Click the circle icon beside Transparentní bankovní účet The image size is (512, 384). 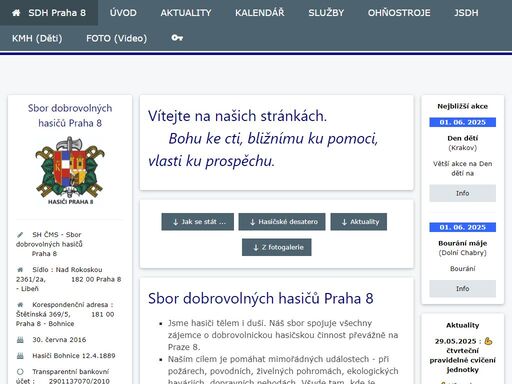[x=20, y=371]
